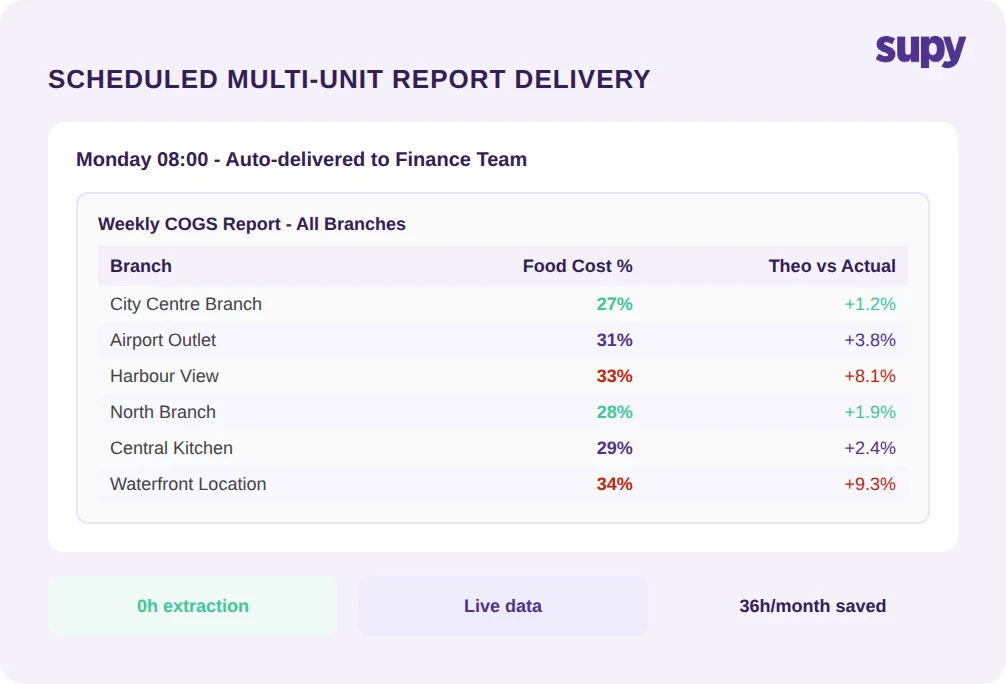Viewport: 1006px width, 684px height.
Task: Click the 28% food cost value
Action: (x=615, y=412)
